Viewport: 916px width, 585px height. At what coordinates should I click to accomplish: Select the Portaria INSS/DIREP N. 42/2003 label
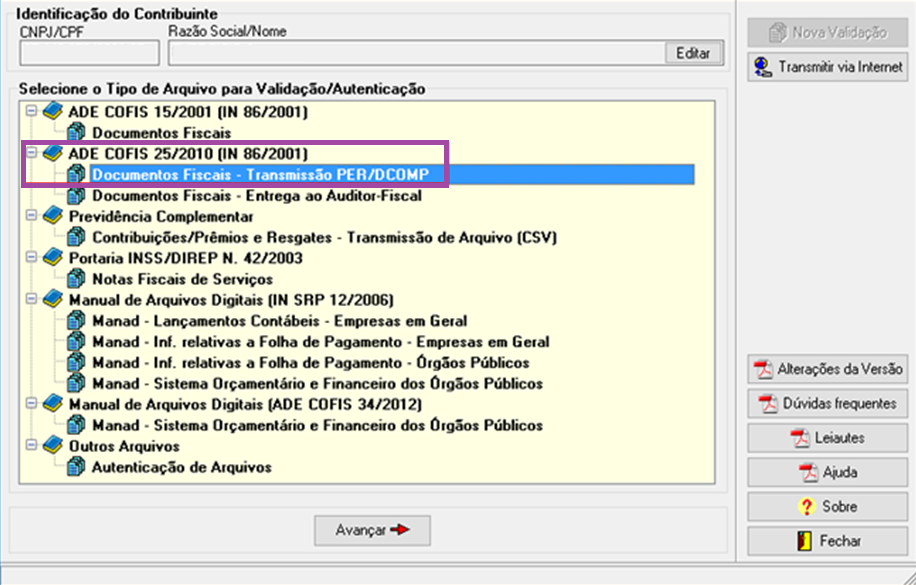click(x=186, y=258)
